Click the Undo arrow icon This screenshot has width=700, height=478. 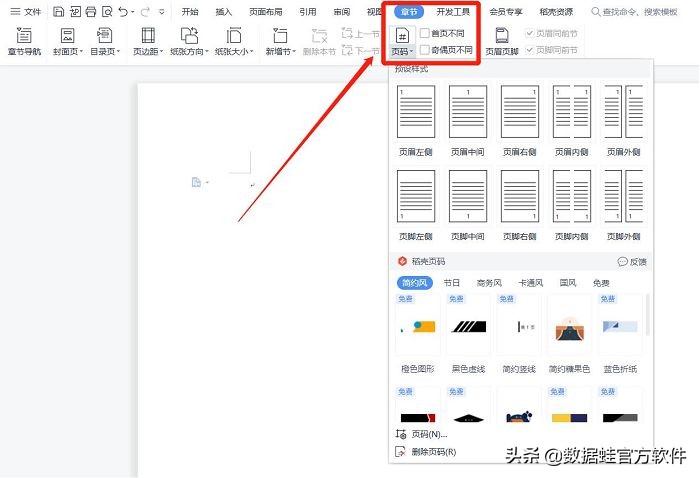tap(124, 12)
